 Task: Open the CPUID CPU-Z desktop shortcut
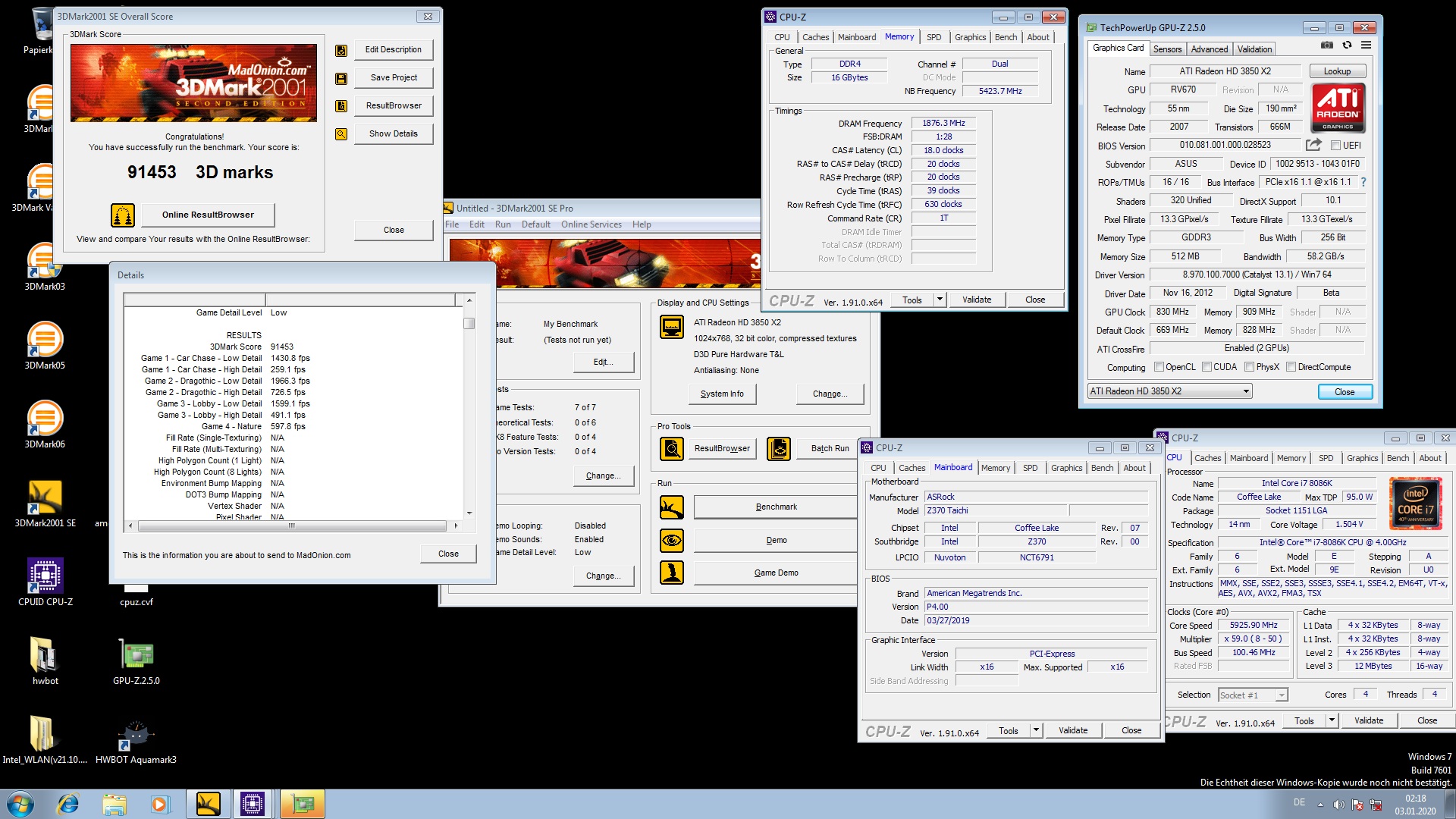45,582
